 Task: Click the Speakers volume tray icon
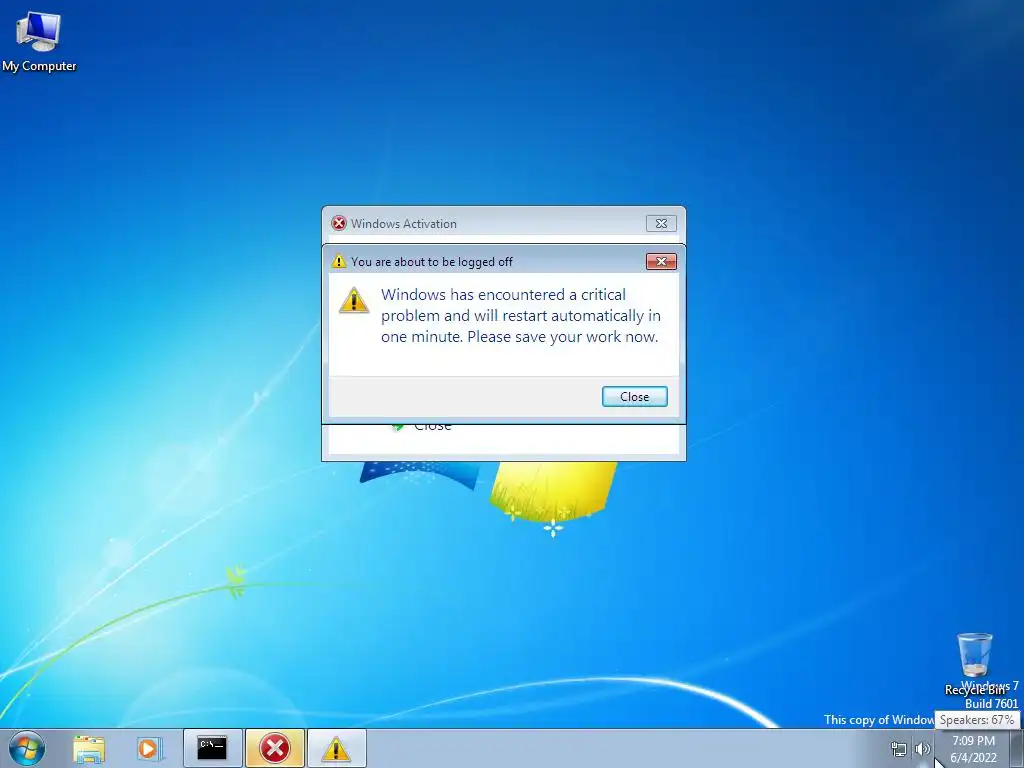pyautogui.click(x=922, y=749)
